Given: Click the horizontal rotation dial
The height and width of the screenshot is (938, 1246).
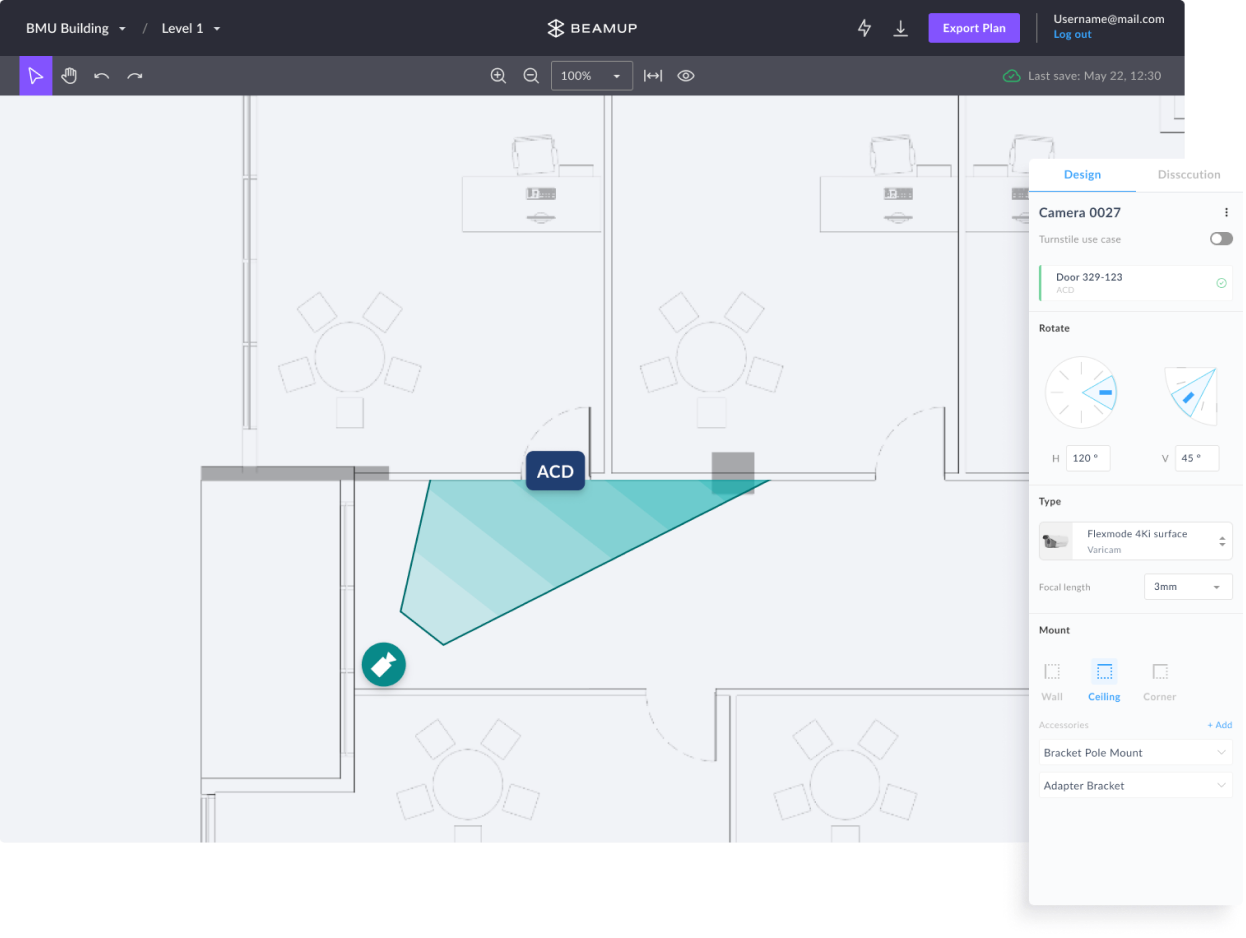Looking at the screenshot, I should click(x=1080, y=393).
